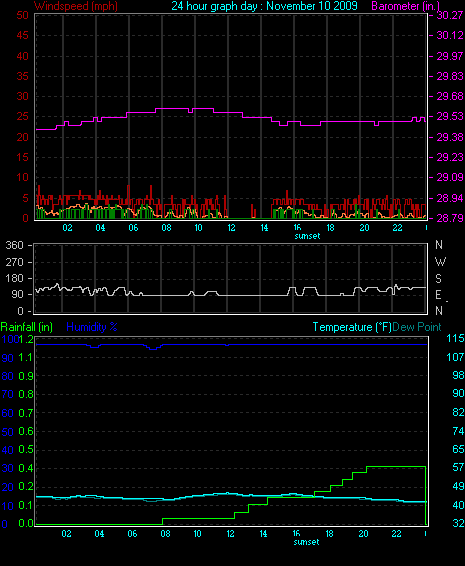
Task: Click rainfall axis value 0.9
Action: pyautogui.click(x=26, y=376)
